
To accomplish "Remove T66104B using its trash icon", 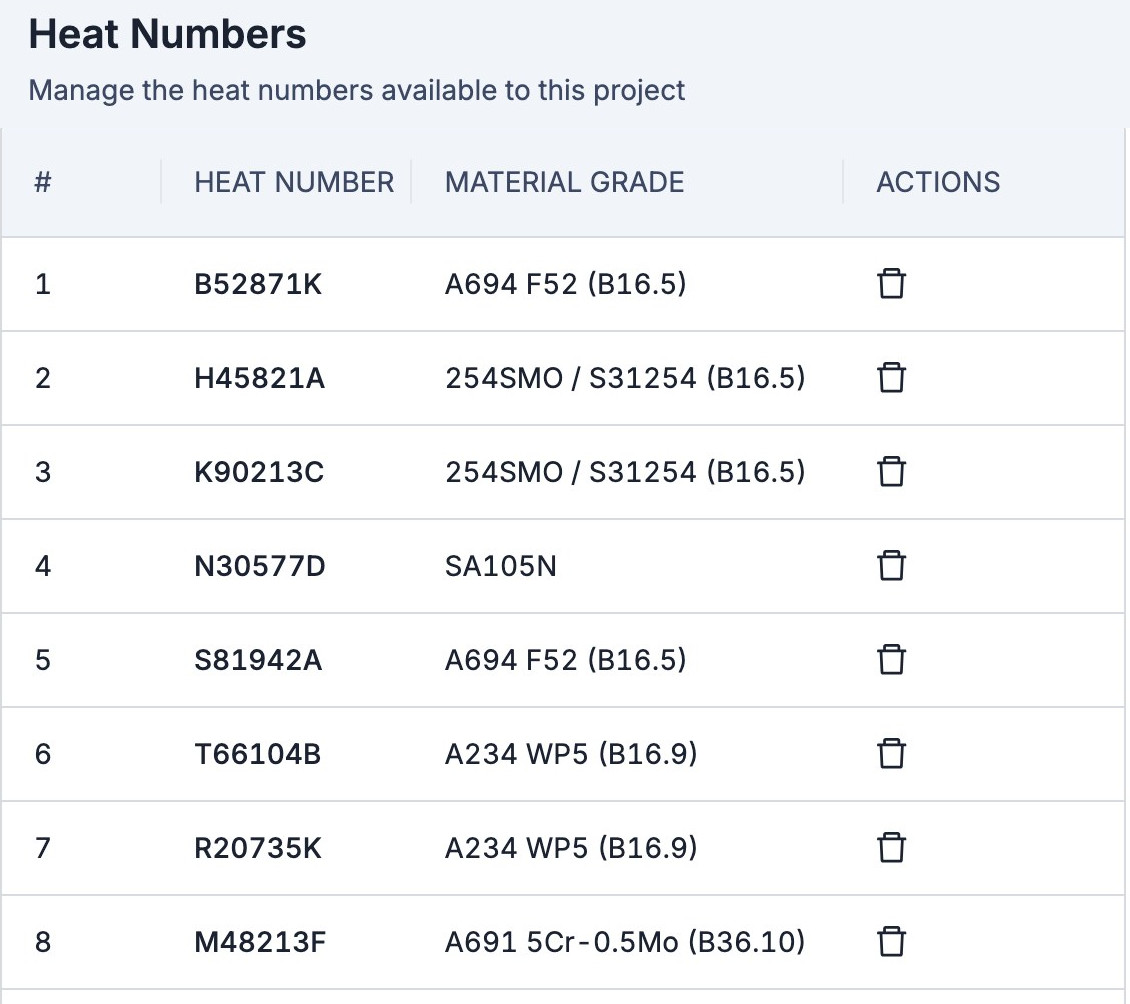I will pyautogui.click(x=891, y=754).
